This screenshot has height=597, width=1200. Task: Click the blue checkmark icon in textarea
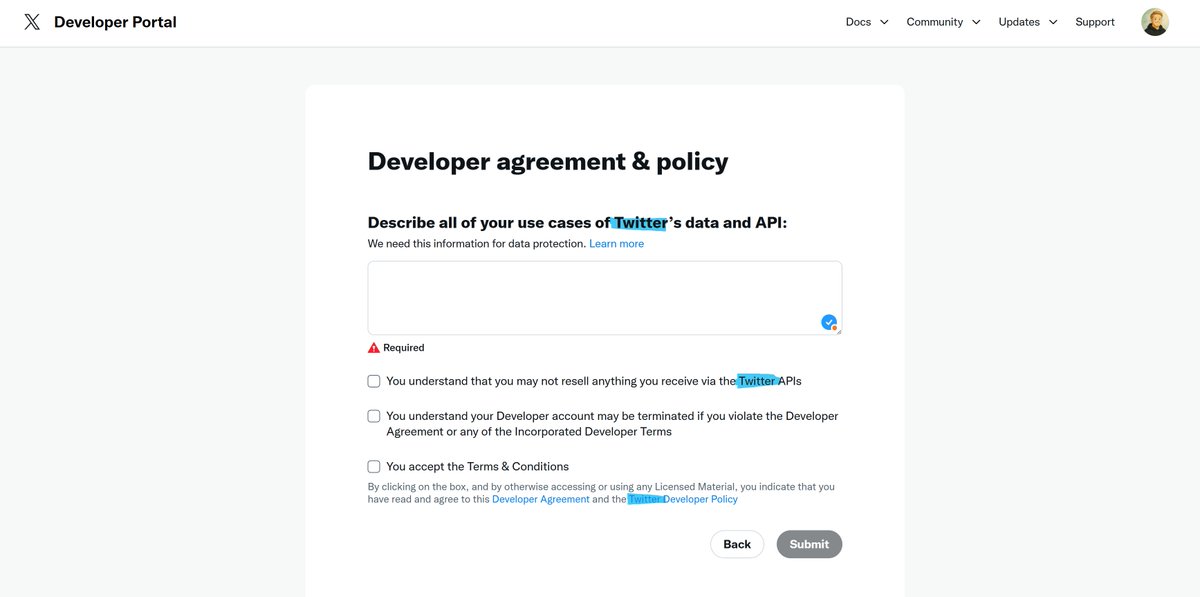tap(829, 322)
